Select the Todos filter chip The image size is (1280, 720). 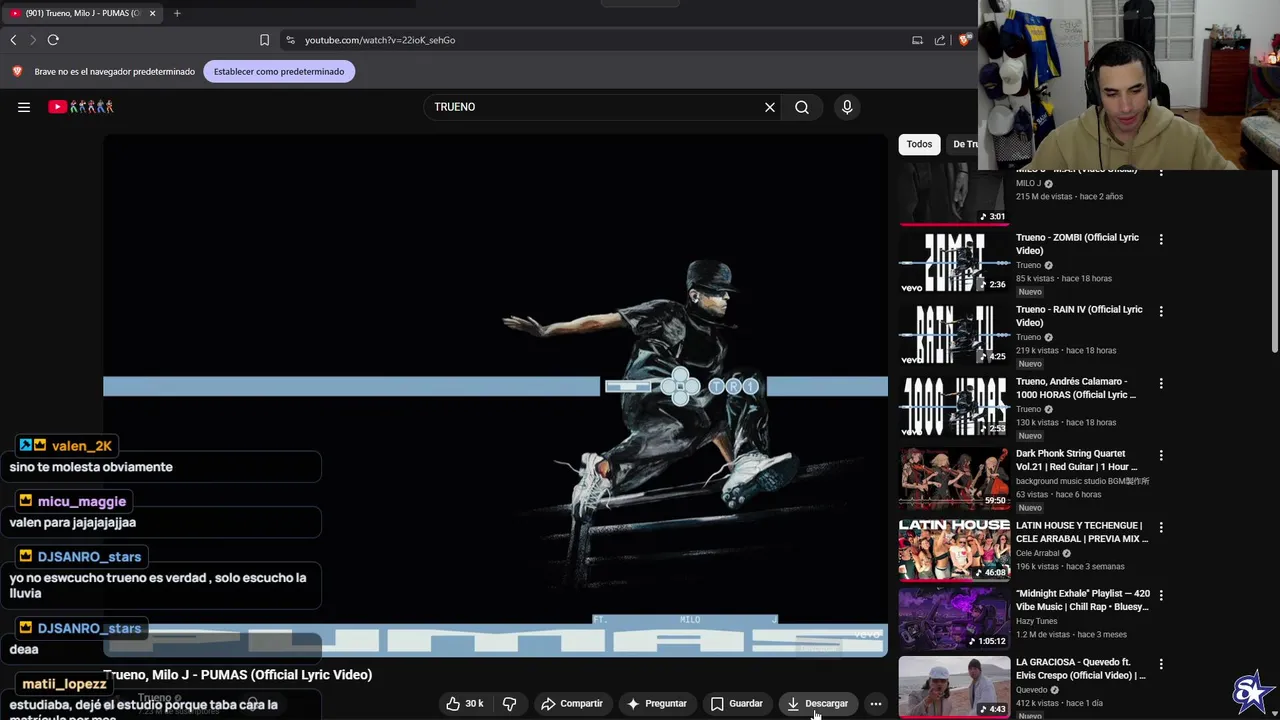coord(919,144)
